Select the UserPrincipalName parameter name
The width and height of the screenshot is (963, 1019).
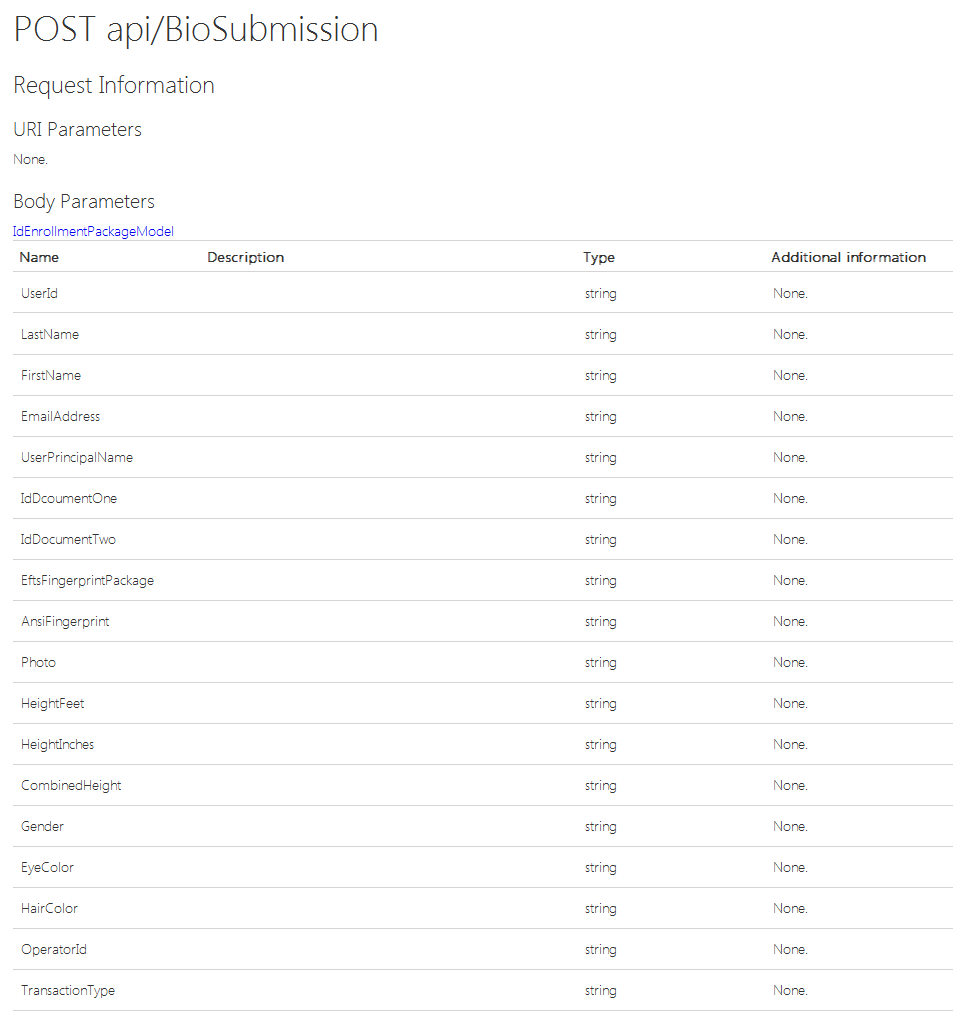click(x=77, y=457)
